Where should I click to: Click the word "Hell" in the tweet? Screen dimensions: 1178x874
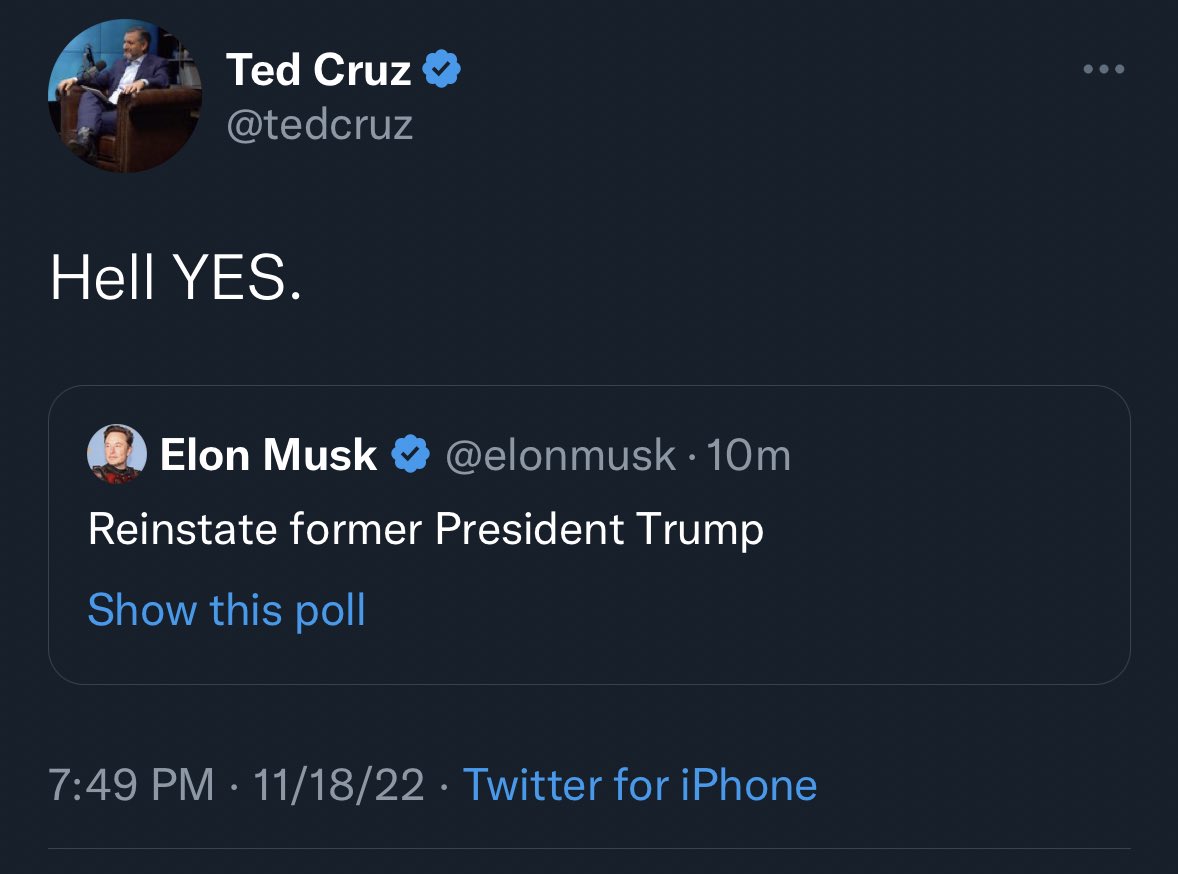pos(101,277)
